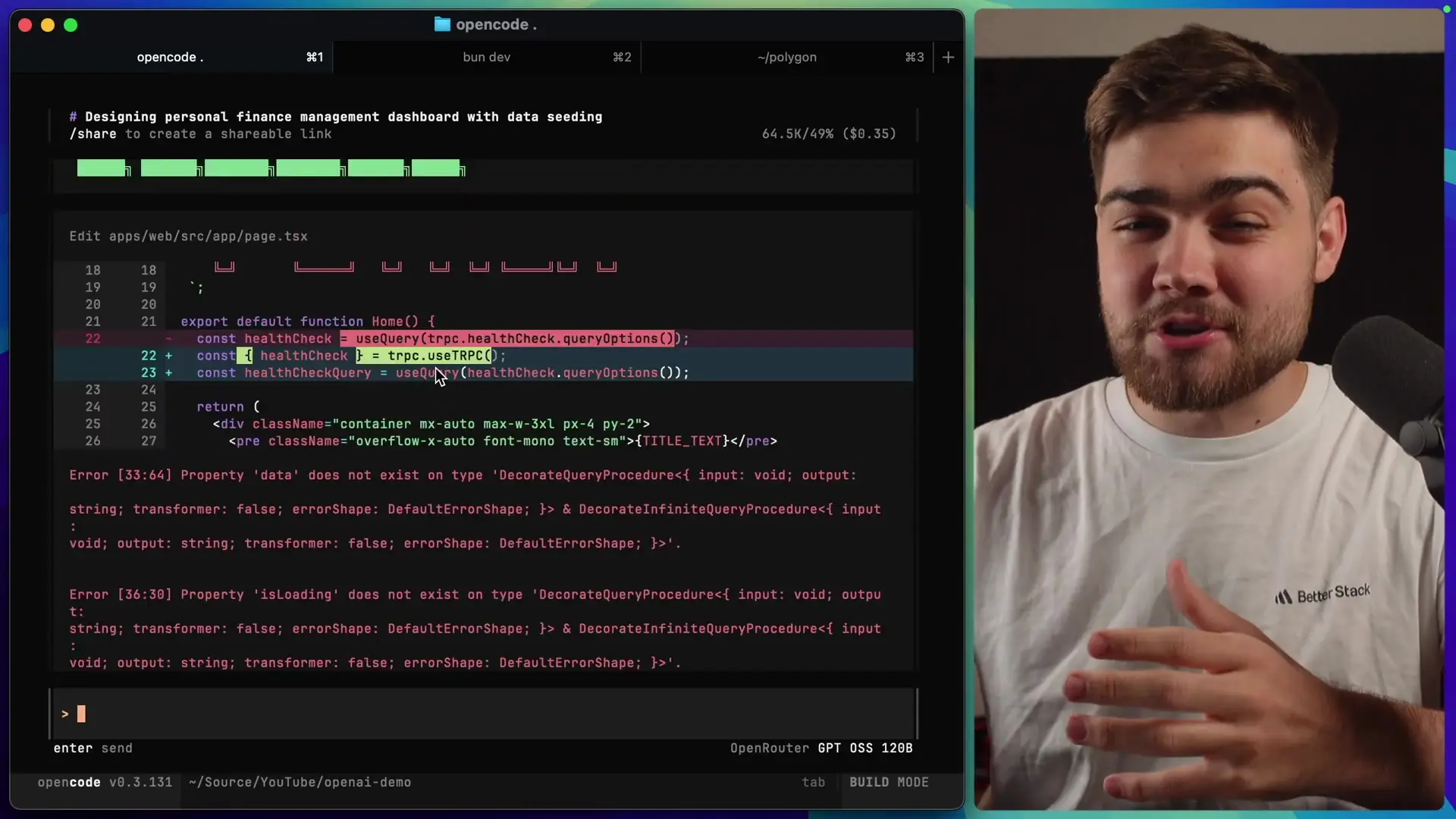
Task: Click the '~/Source/YouTube/openai-demo' path
Action: click(x=300, y=782)
